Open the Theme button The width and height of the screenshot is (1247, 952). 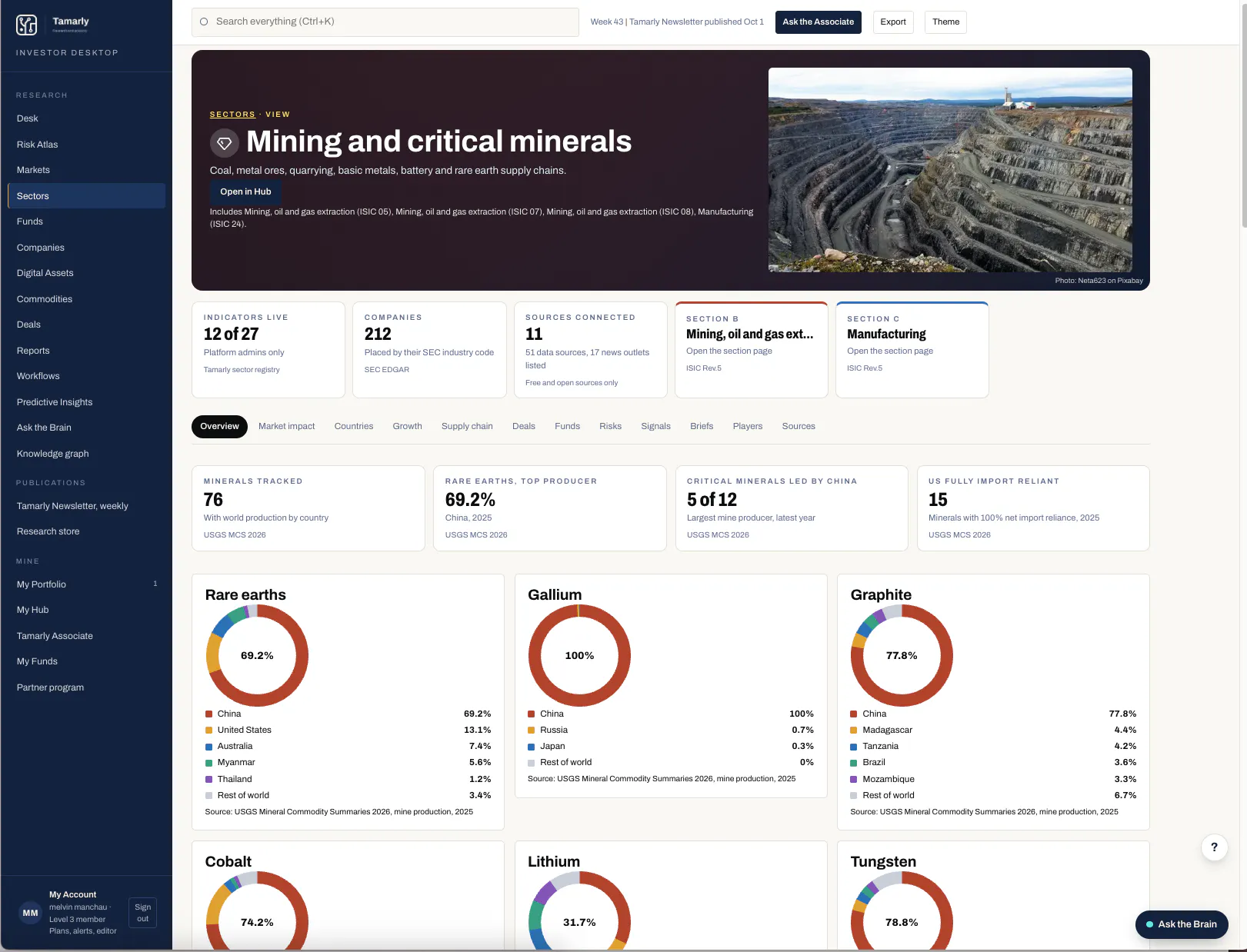pyautogui.click(x=945, y=22)
